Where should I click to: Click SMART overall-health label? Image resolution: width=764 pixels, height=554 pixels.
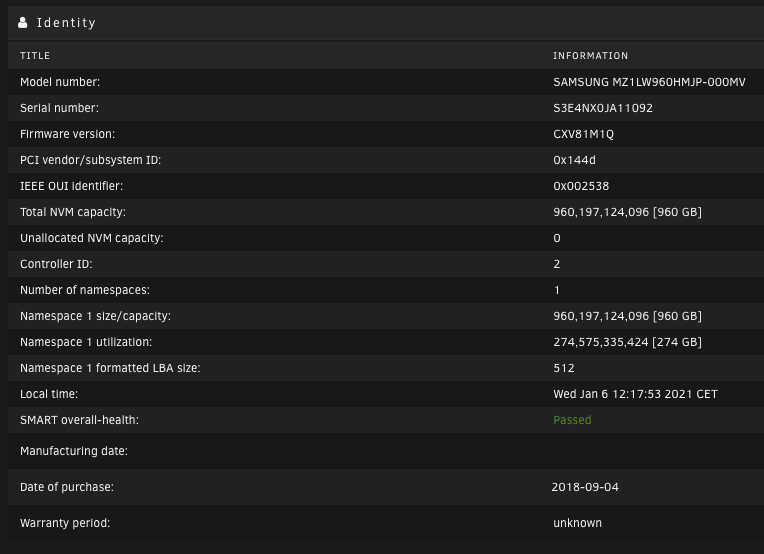[79, 420]
